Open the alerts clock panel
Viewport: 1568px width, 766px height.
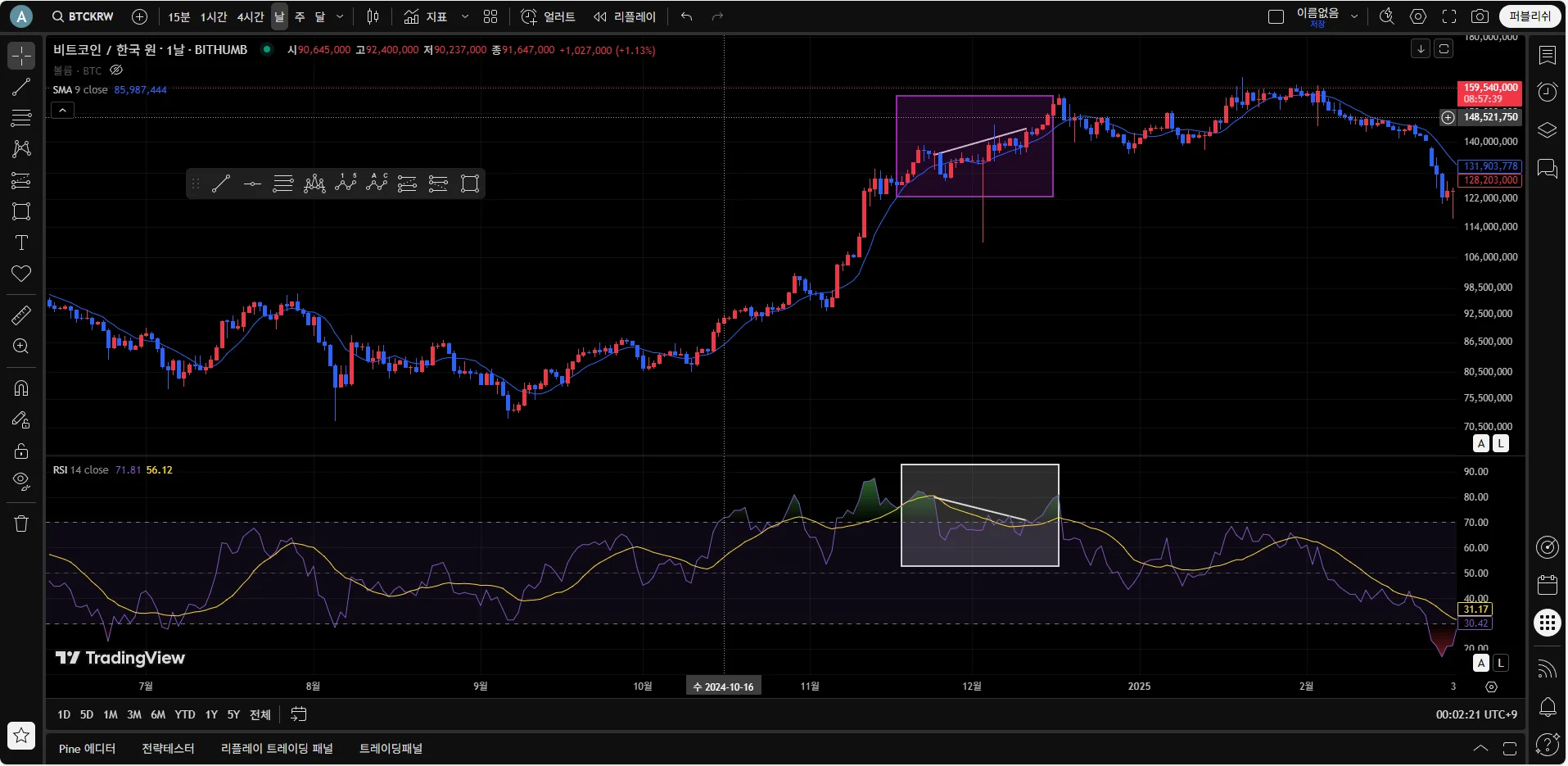[1548, 92]
